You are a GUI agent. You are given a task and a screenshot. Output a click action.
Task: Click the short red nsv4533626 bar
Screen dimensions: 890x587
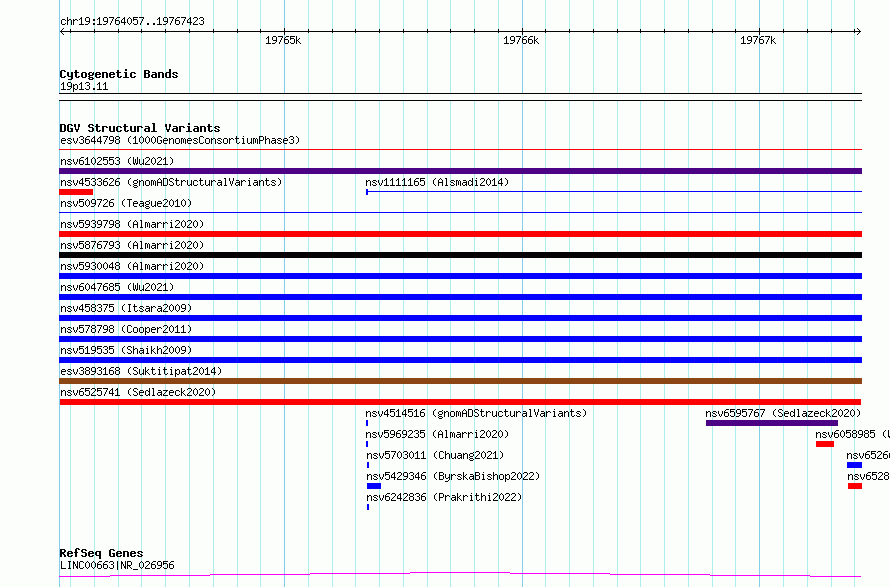pyautogui.click(x=76, y=192)
